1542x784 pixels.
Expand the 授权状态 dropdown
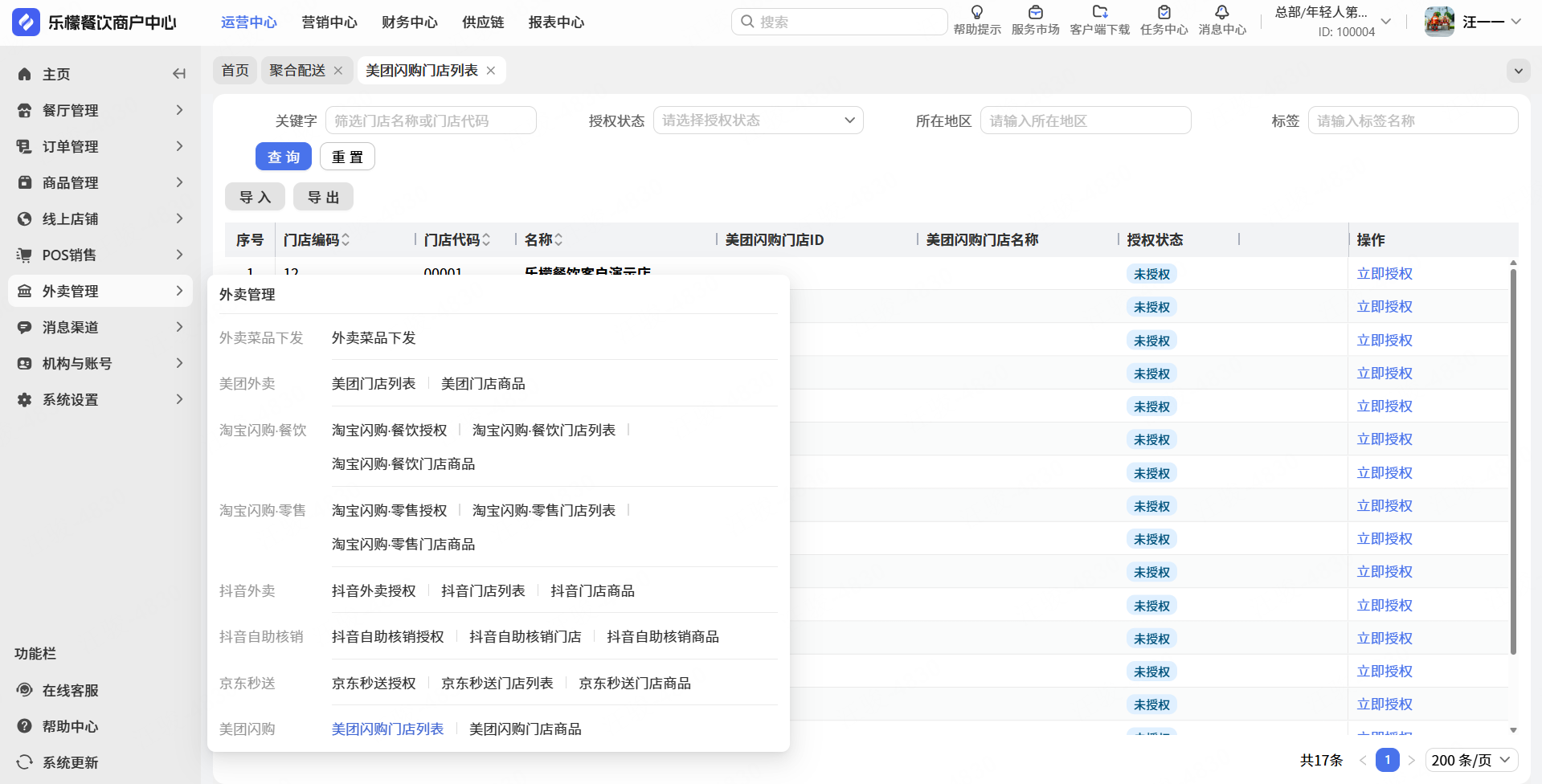(x=758, y=120)
